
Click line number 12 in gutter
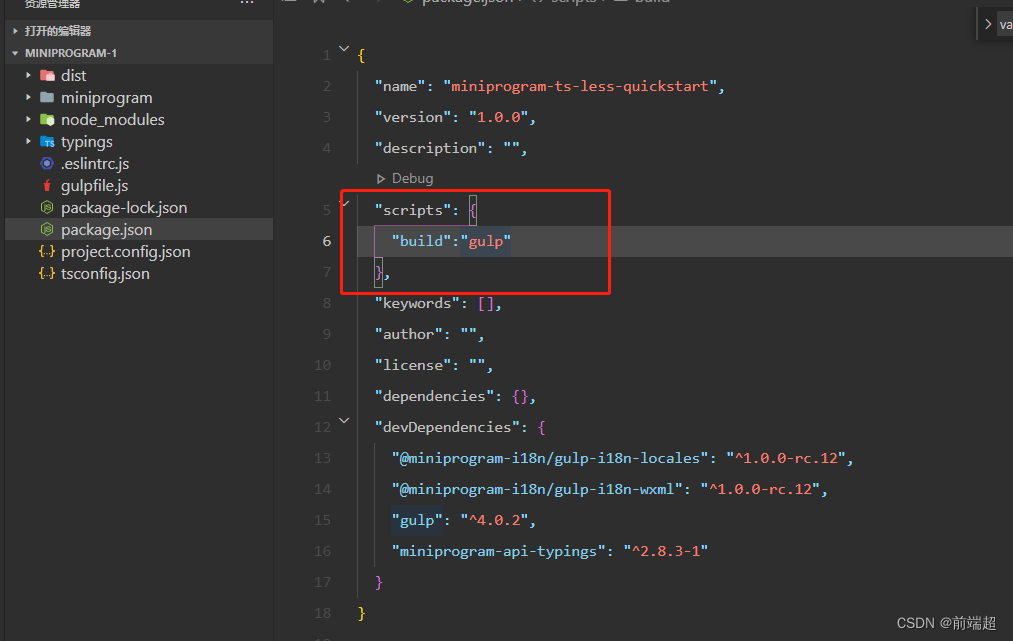[322, 427]
